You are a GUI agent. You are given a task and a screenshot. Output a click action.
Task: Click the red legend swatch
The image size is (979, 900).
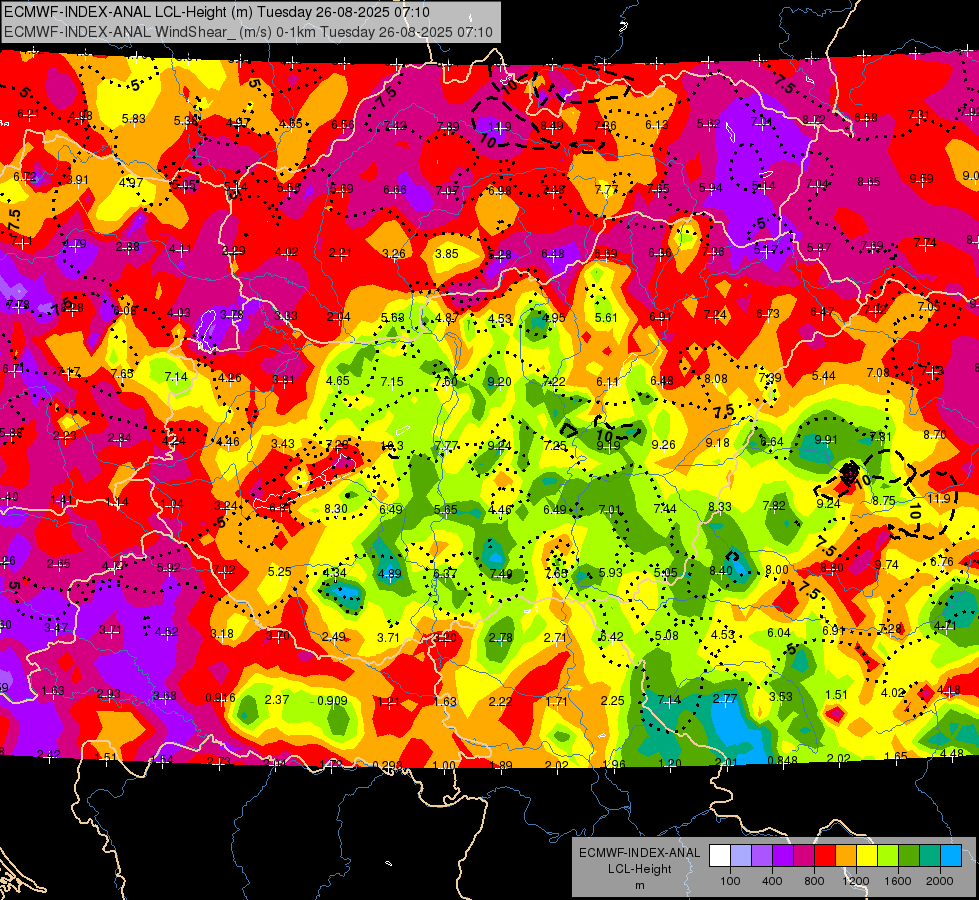(x=825, y=856)
